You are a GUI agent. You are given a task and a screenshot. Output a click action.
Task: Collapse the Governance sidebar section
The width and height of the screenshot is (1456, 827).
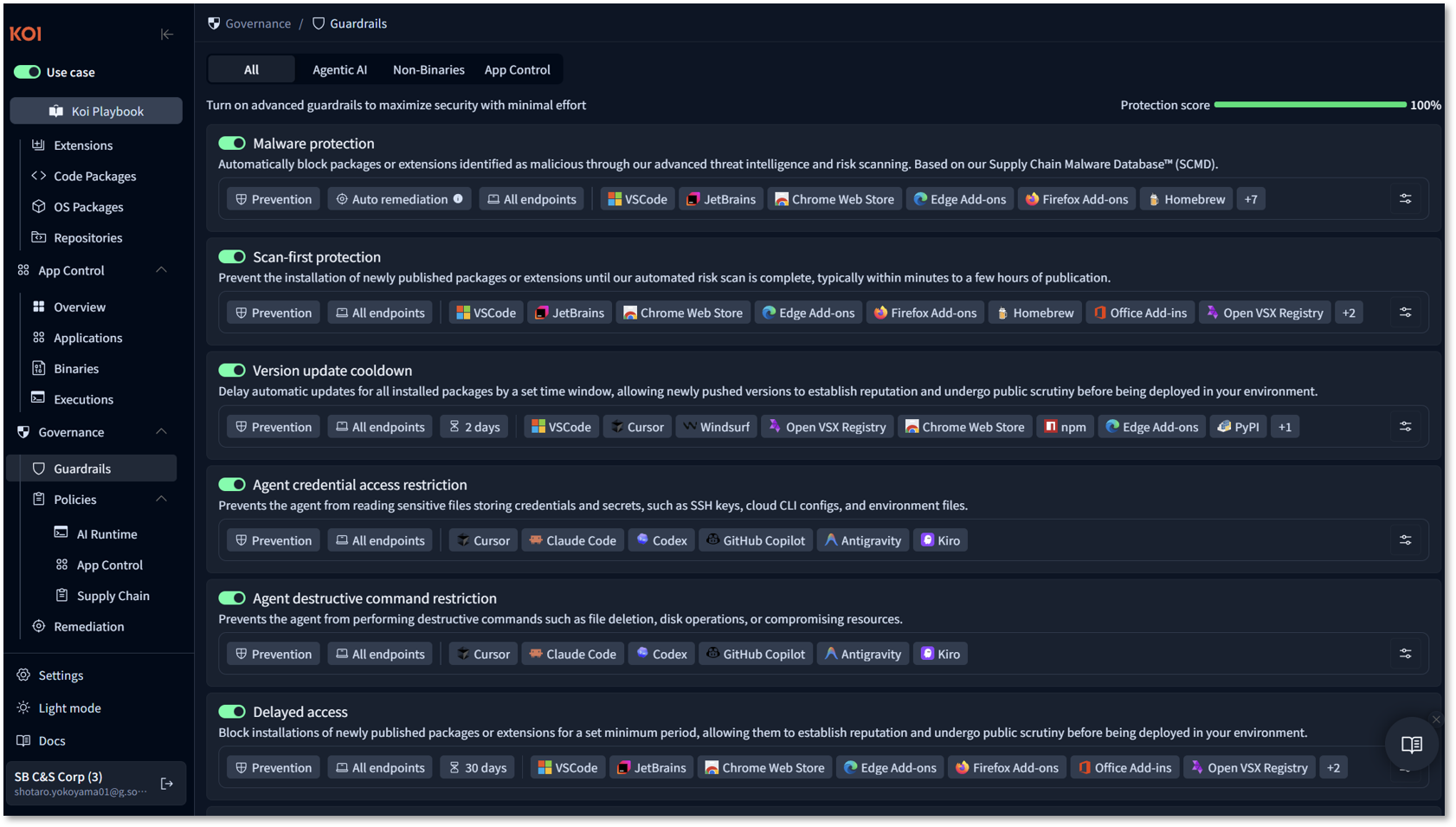pyautogui.click(x=161, y=432)
